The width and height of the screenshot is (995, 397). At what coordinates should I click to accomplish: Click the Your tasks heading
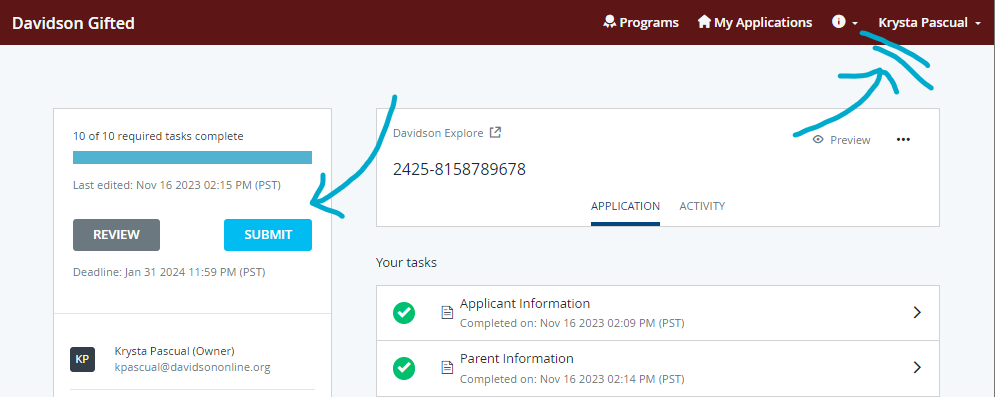pos(406,262)
